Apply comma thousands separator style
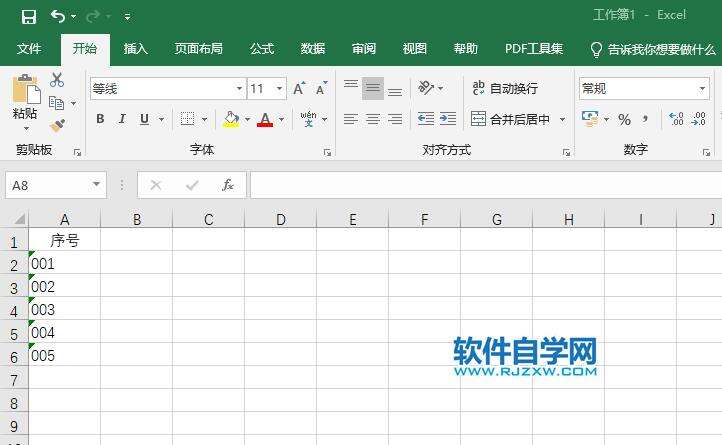The width and height of the screenshot is (722, 445). (x=646, y=119)
